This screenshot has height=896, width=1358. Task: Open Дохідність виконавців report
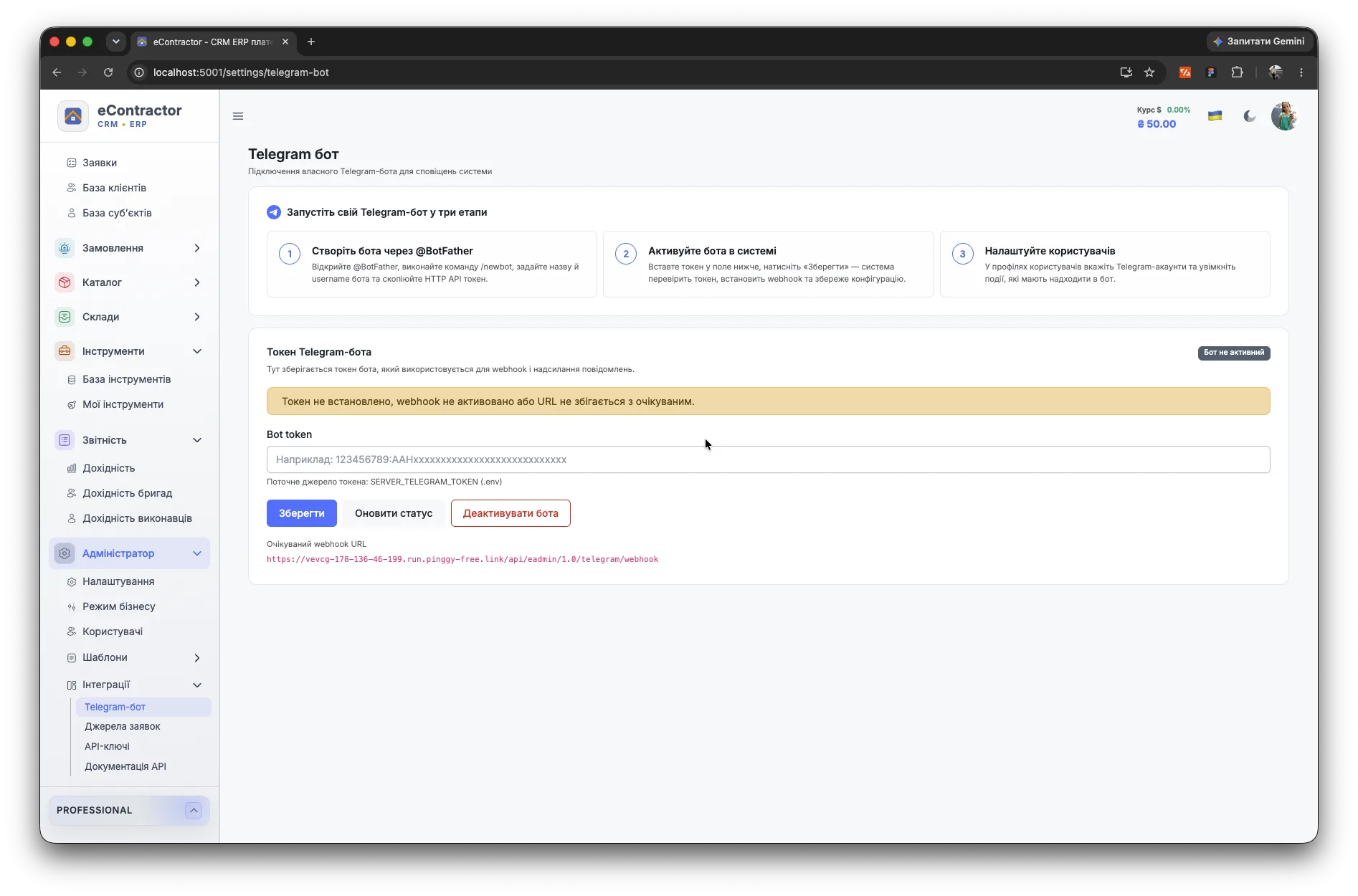point(137,518)
